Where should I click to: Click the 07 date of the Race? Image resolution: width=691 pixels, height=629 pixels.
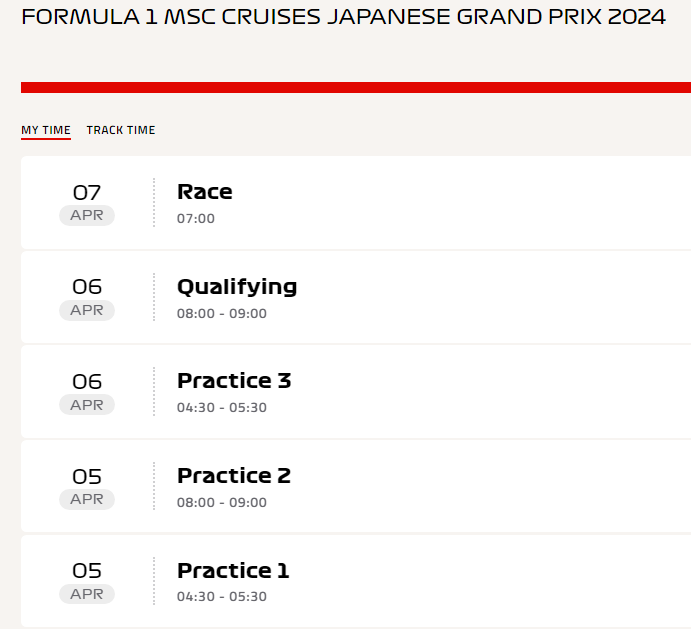point(87,193)
